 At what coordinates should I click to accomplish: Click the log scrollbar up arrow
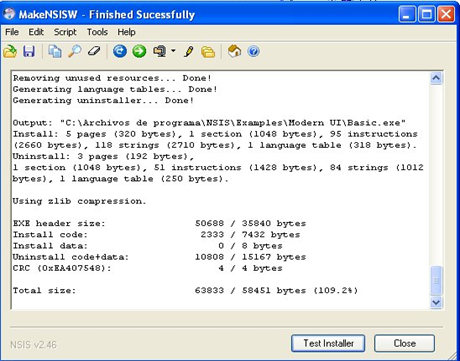point(436,78)
